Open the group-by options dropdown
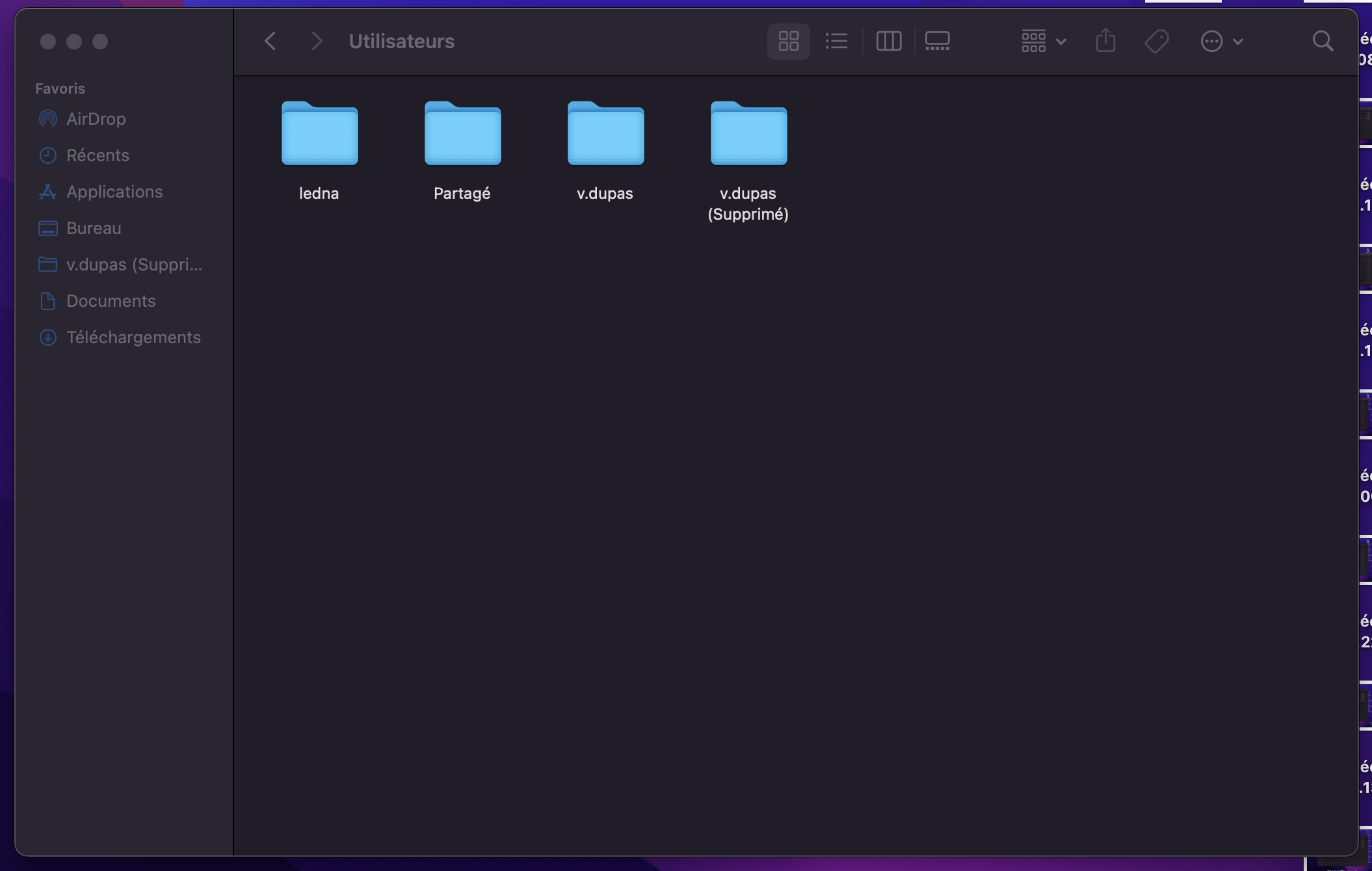Screen dimensions: 1372x871 (x=1043, y=42)
